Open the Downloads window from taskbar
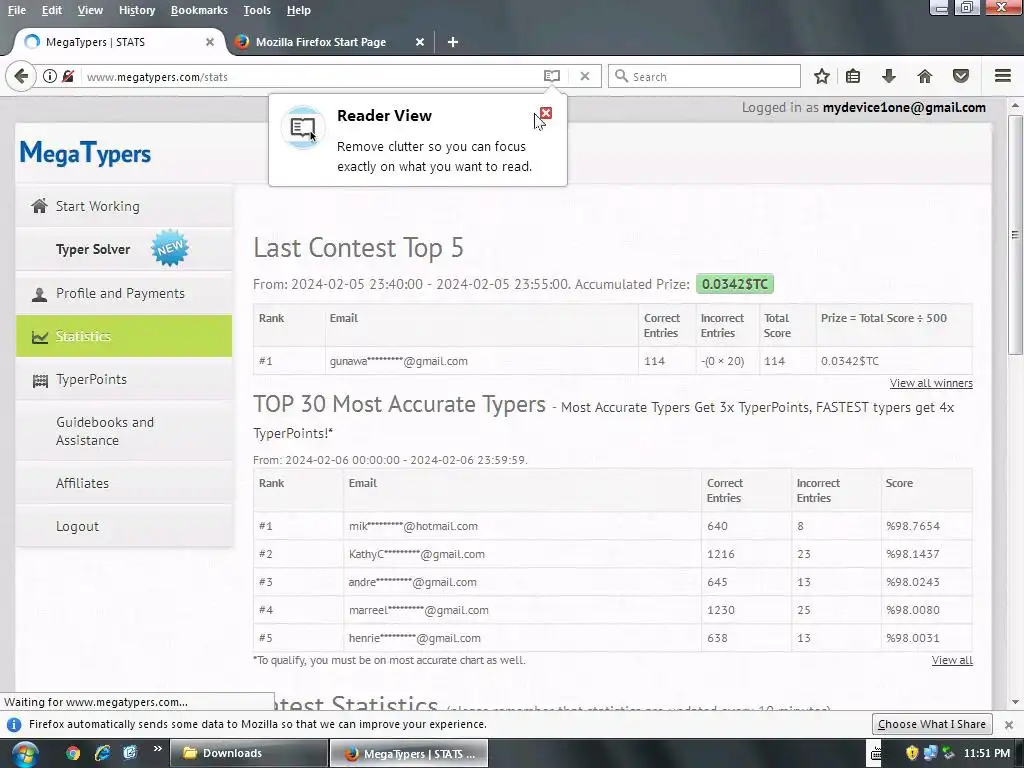Image resolution: width=1024 pixels, height=768 pixels. (249, 754)
